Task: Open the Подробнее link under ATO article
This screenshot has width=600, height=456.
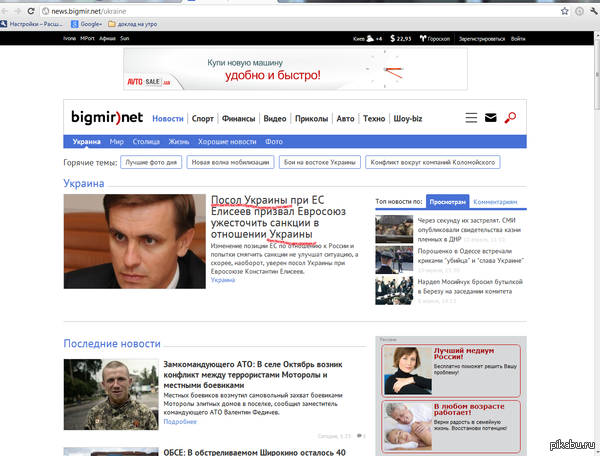Action: point(180,422)
